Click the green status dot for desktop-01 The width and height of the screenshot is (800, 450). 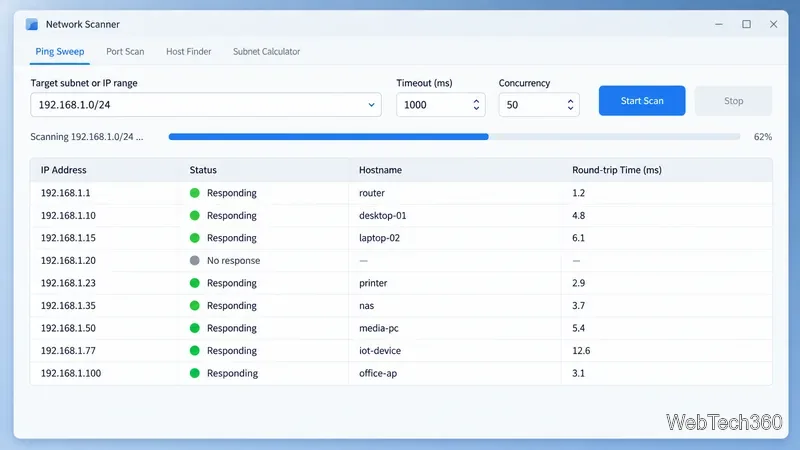pyautogui.click(x=194, y=215)
